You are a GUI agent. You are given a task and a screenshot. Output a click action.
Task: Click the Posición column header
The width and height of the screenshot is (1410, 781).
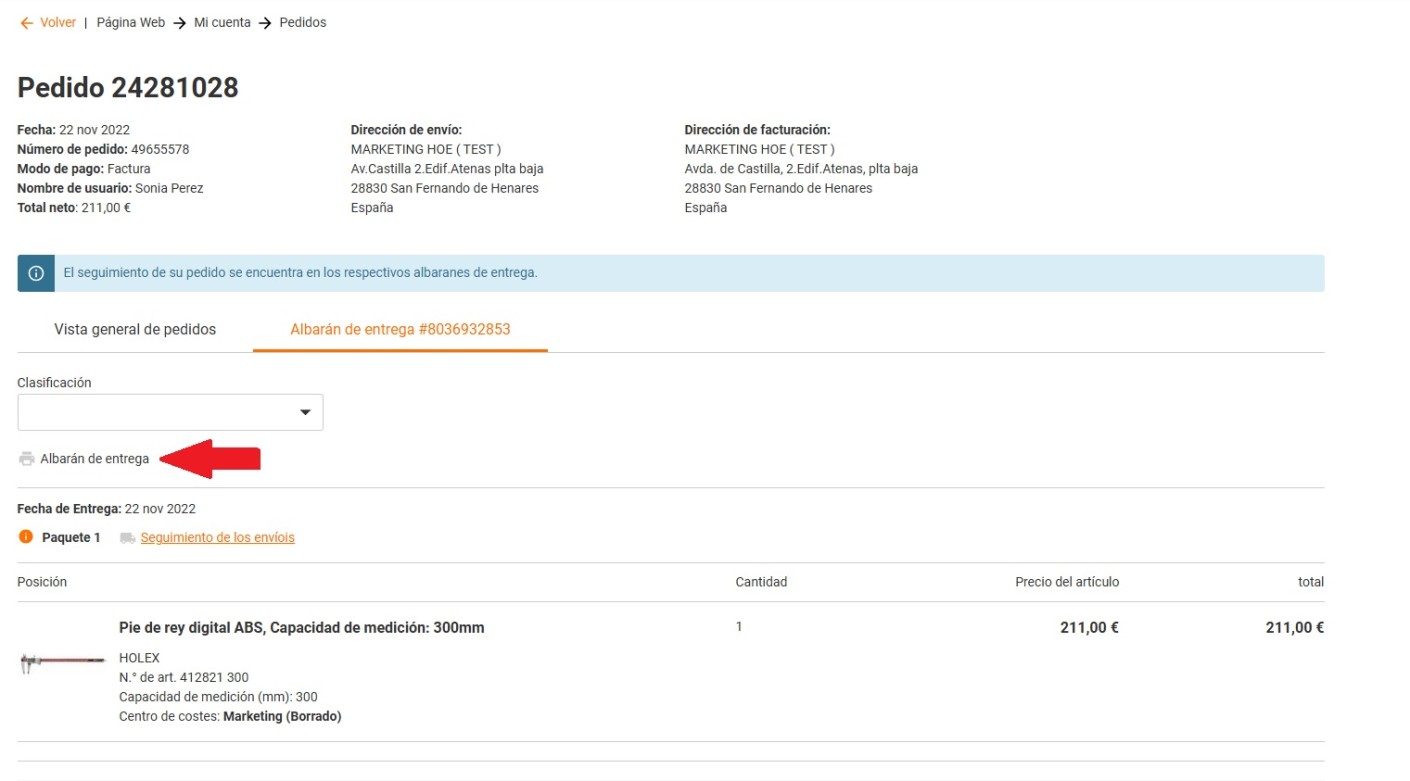[x=42, y=582]
